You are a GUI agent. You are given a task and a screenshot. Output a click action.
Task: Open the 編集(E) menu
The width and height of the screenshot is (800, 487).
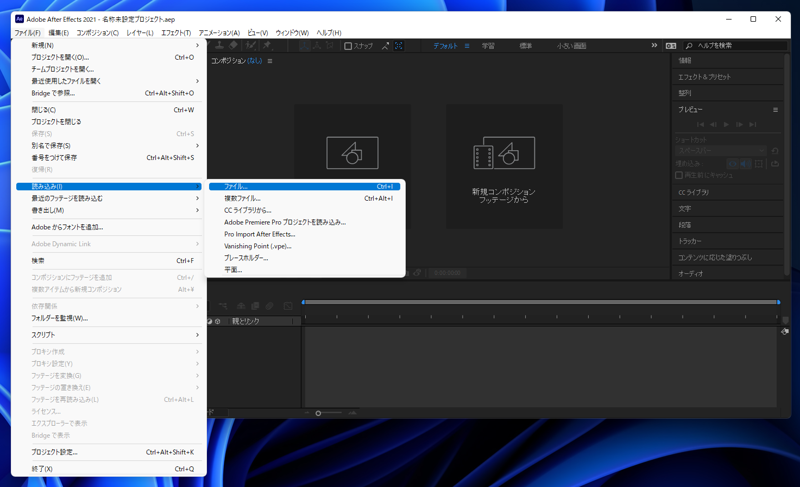pos(59,33)
